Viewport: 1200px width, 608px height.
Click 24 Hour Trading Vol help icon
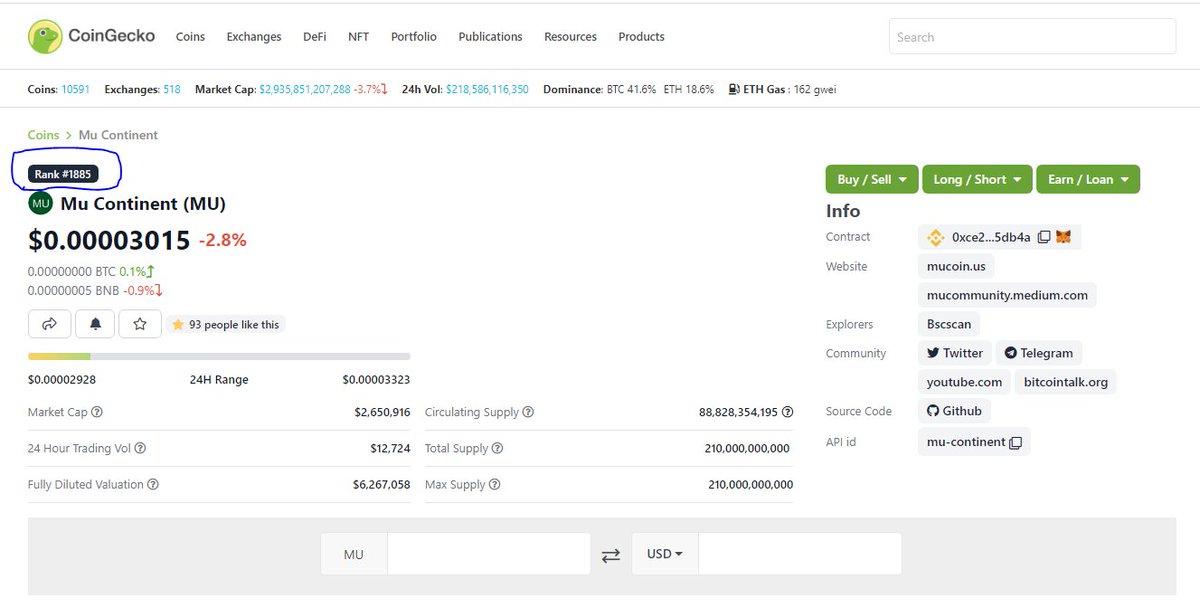point(140,448)
